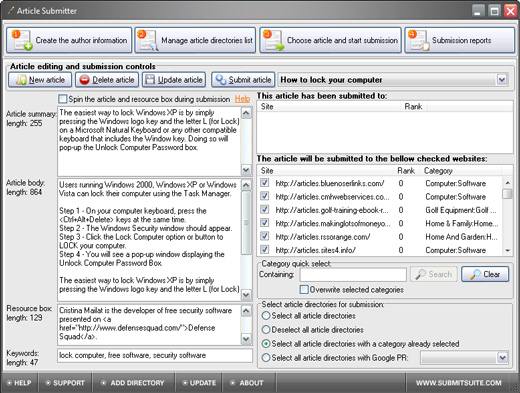Click Resource box scrollbar down arrow
520x393 pixels.
(x=246, y=339)
